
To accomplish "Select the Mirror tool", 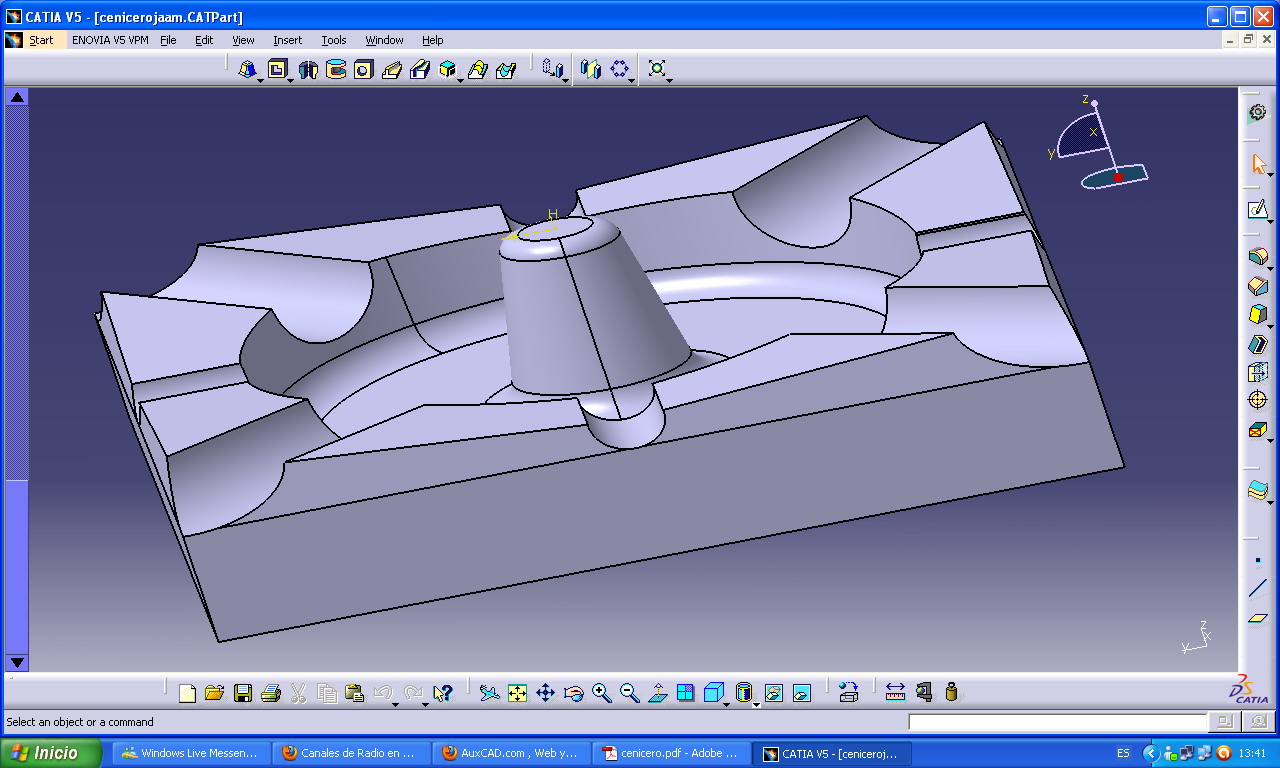I will (591, 69).
